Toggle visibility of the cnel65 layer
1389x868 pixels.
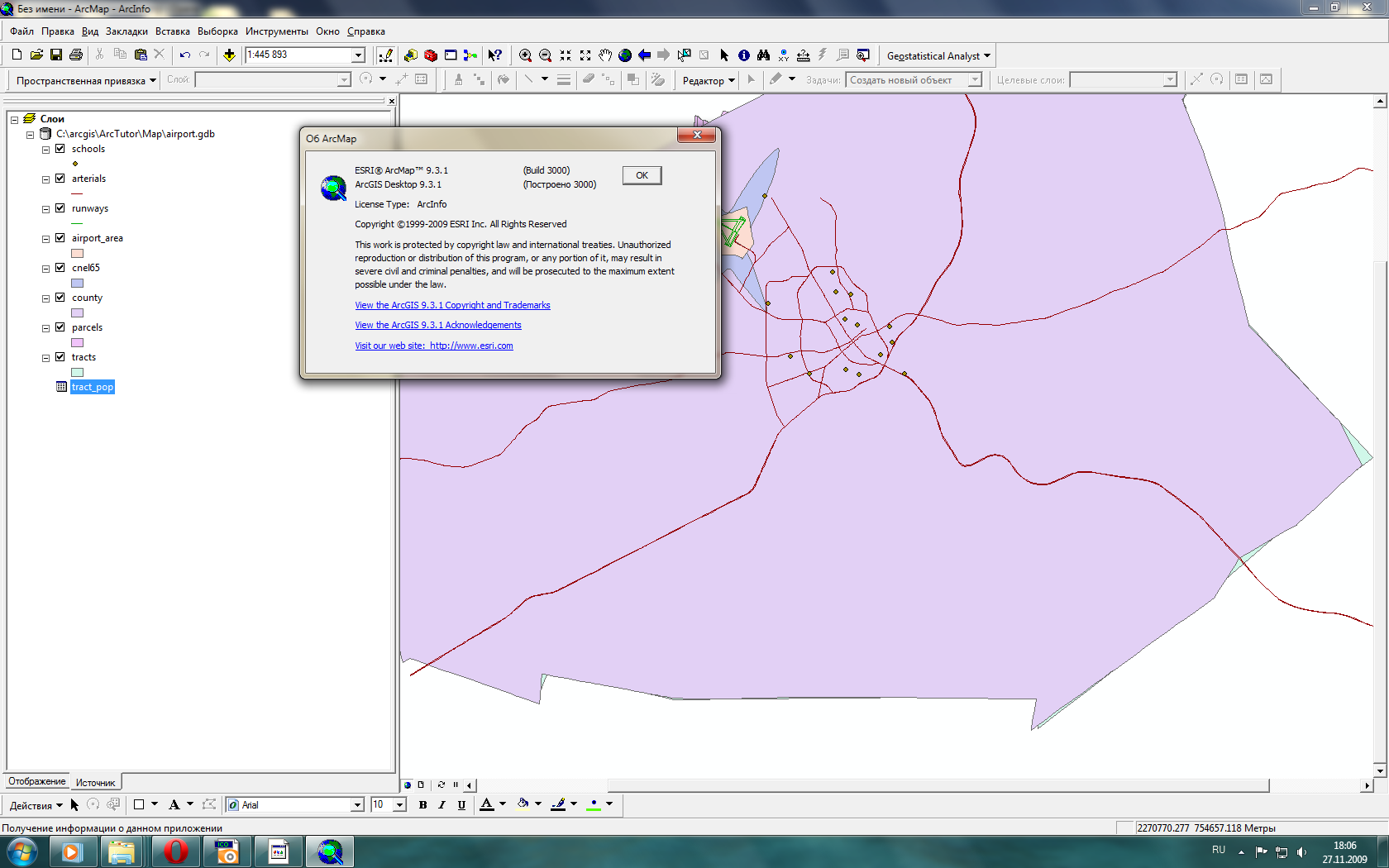coord(60,268)
